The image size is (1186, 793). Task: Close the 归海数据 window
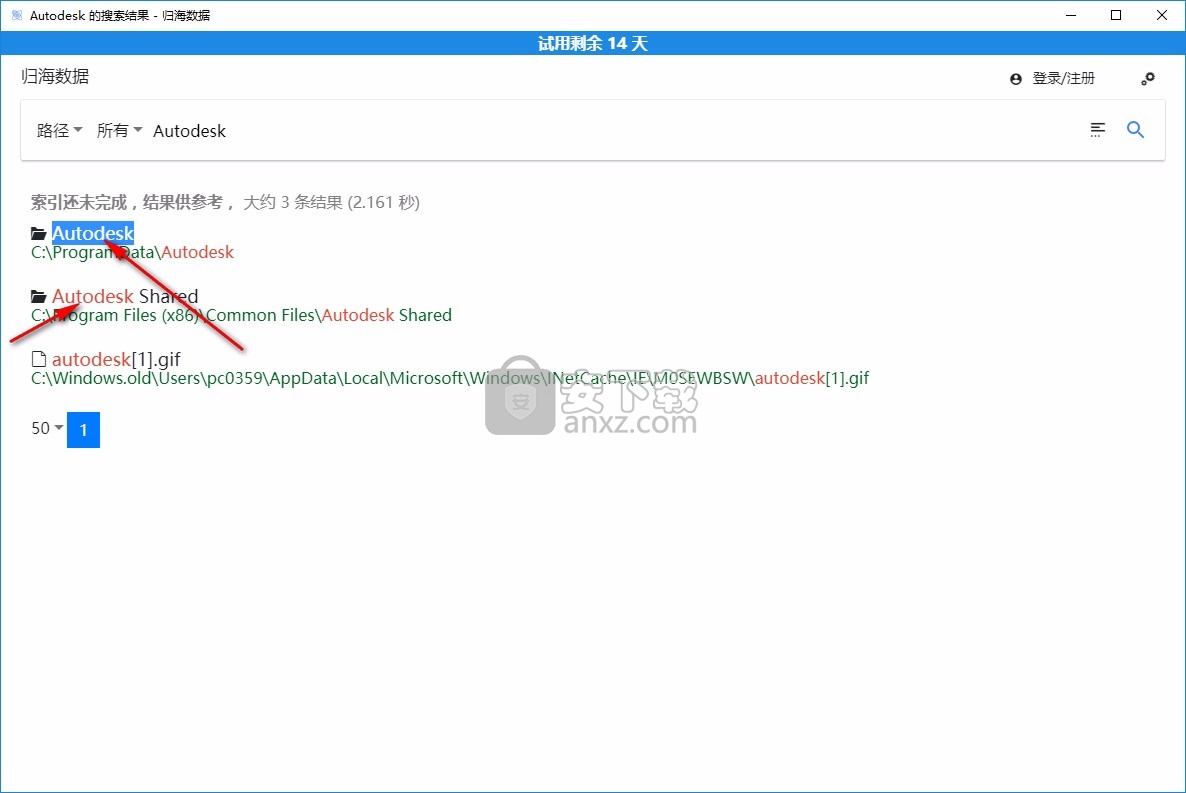click(x=1162, y=15)
